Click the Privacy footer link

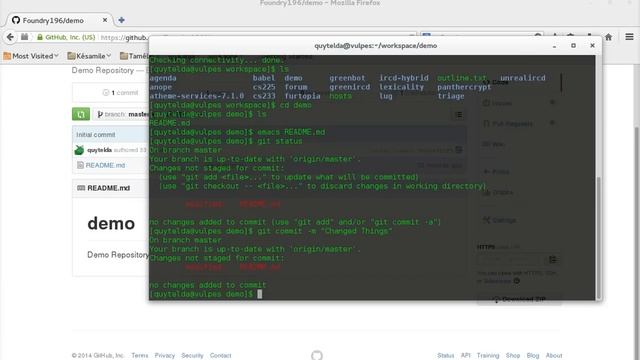point(164,356)
